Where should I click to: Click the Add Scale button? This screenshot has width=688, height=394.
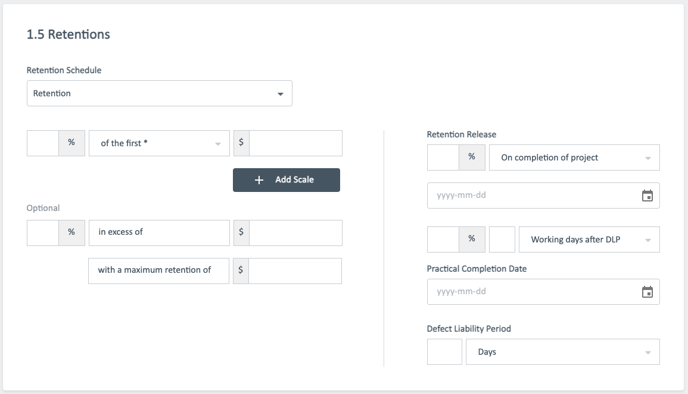pyautogui.click(x=286, y=180)
